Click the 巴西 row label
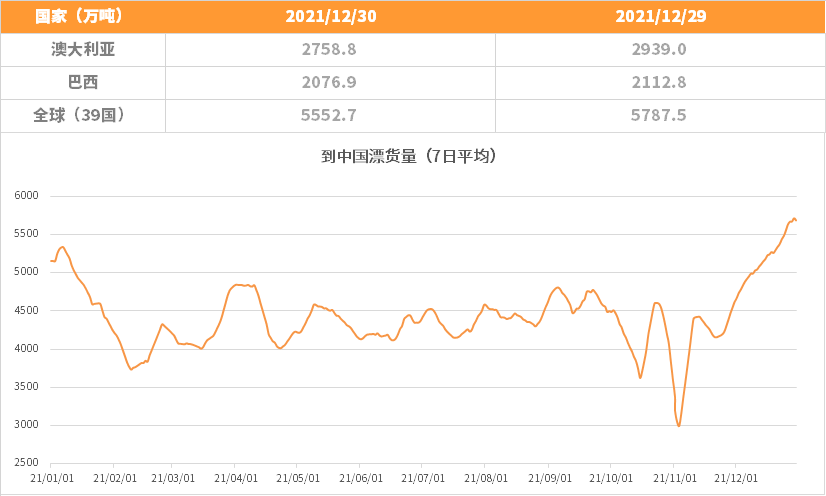 coord(83,82)
